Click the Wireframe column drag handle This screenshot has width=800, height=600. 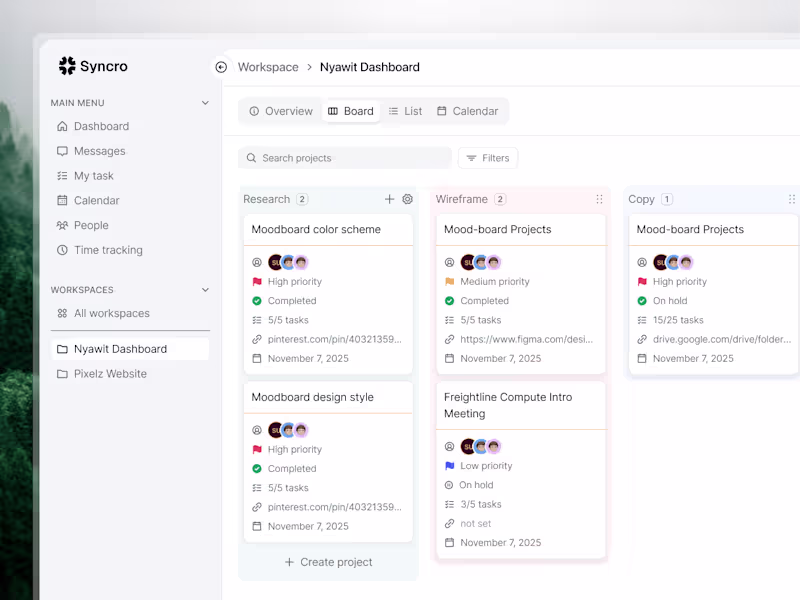pyautogui.click(x=599, y=199)
